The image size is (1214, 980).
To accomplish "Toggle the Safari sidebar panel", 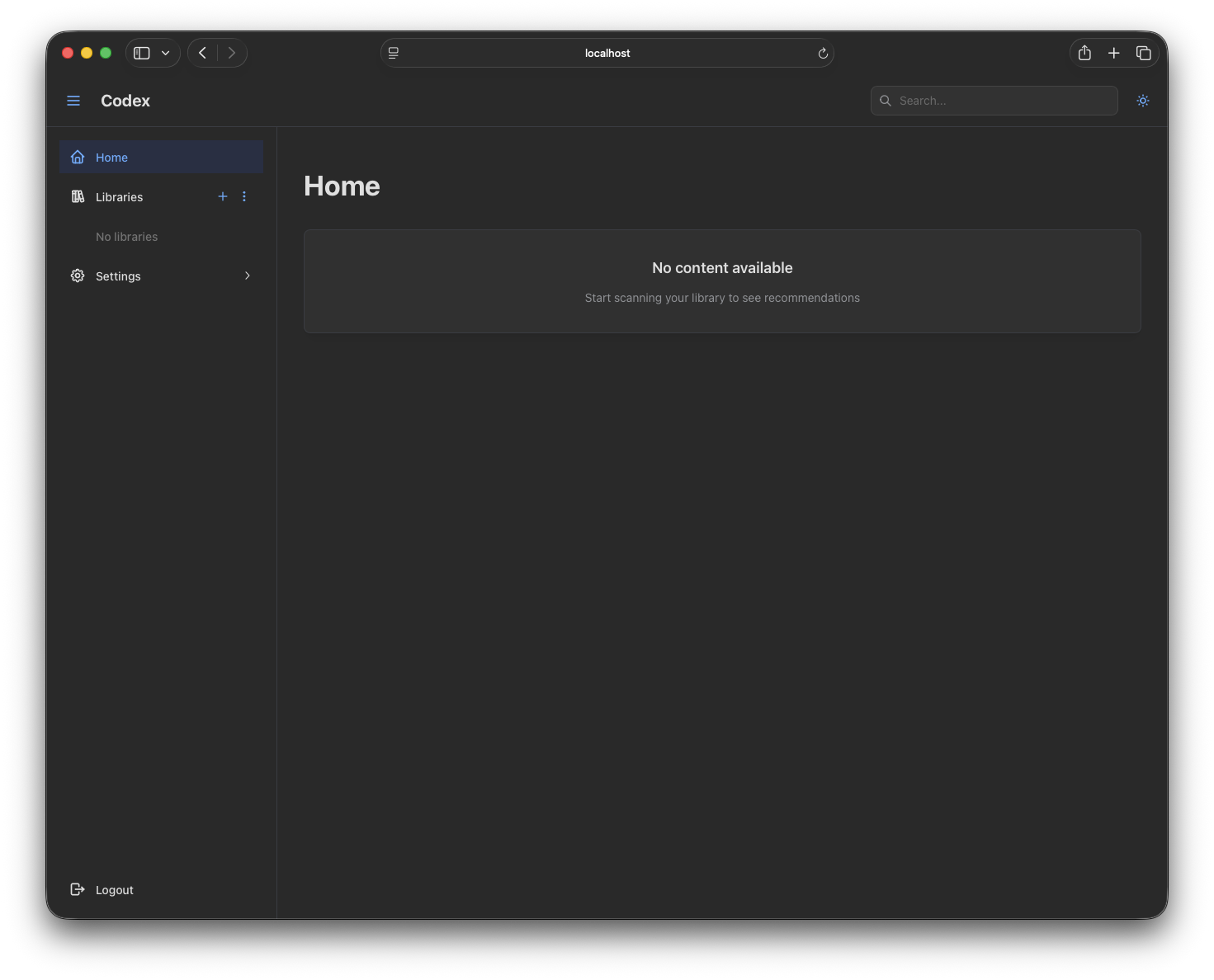I will 141,52.
